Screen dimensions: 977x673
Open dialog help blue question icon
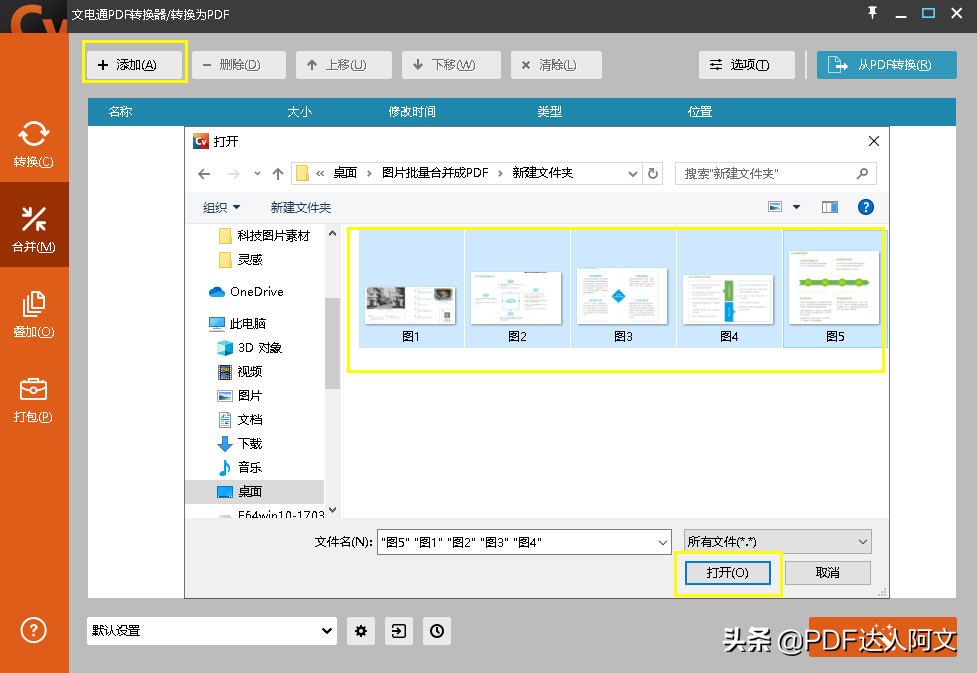coord(865,207)
